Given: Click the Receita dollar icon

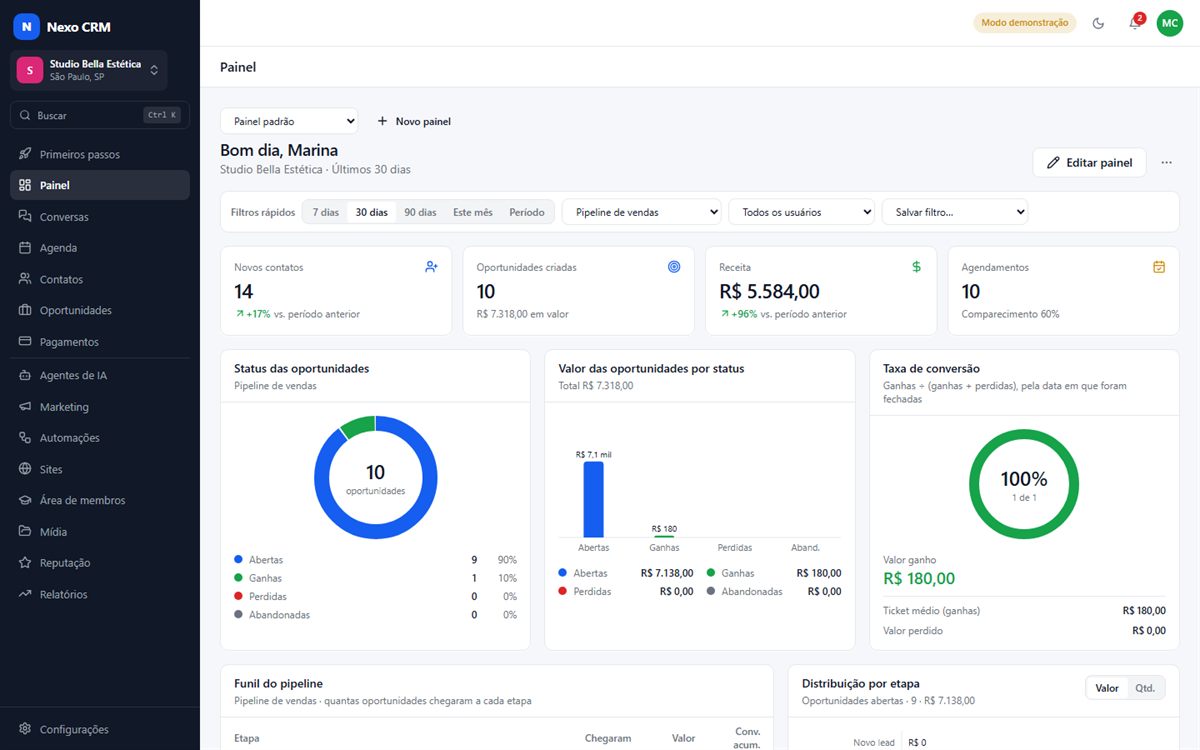Looking at the screenshot, I should pos(916,267).
